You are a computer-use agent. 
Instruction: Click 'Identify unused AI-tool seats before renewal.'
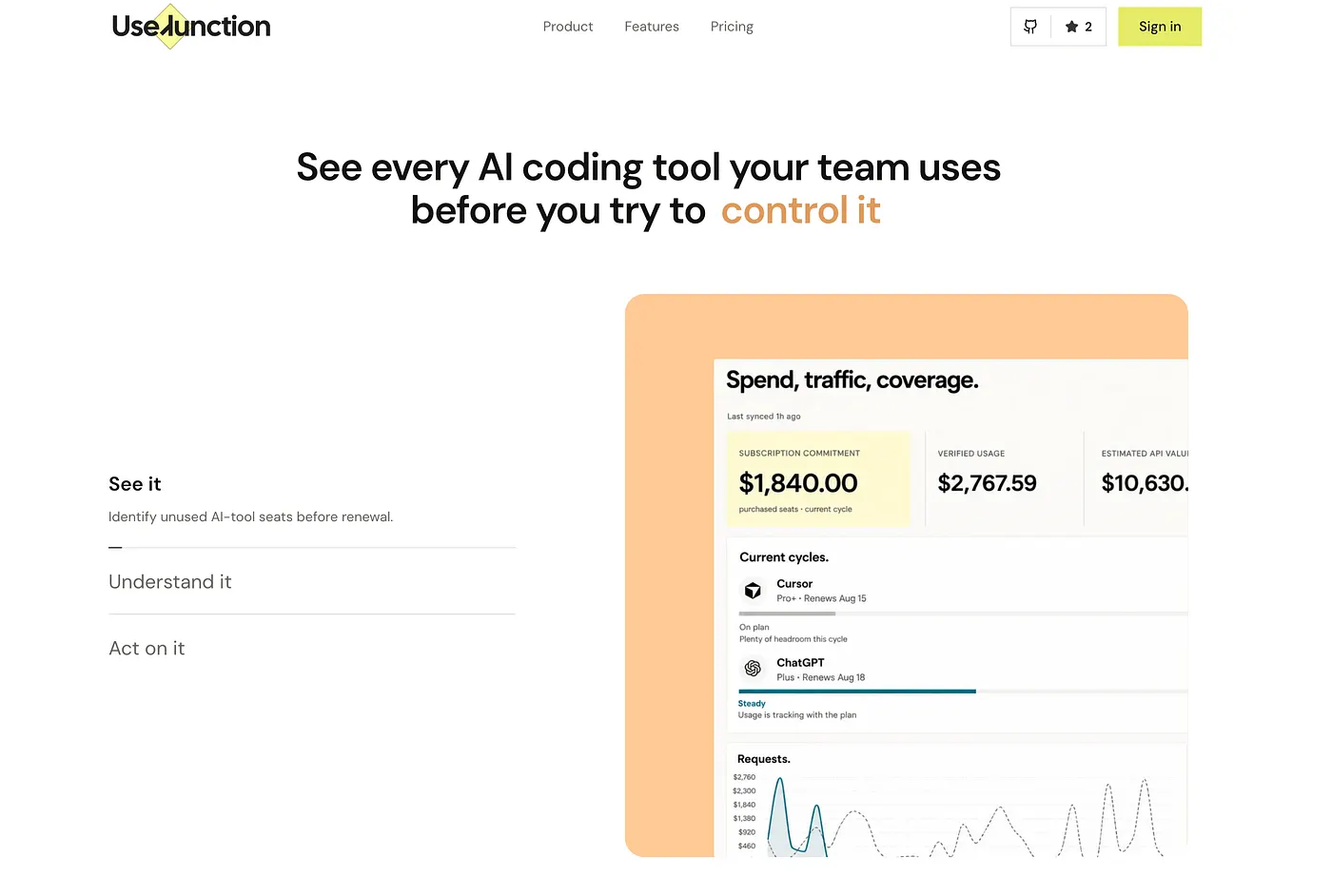tap(250, 516)
